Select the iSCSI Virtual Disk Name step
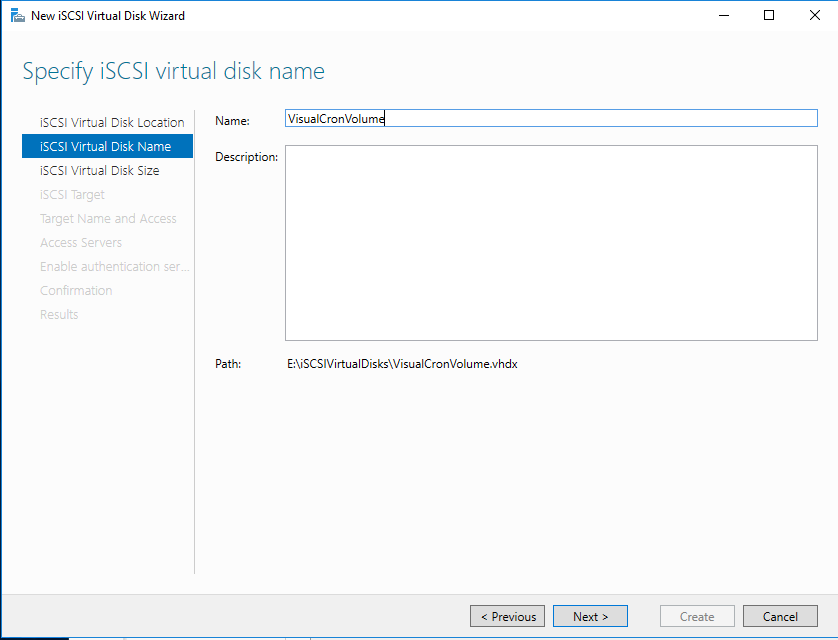This screenshot has width=838, height=640. (x=105, y=146)
